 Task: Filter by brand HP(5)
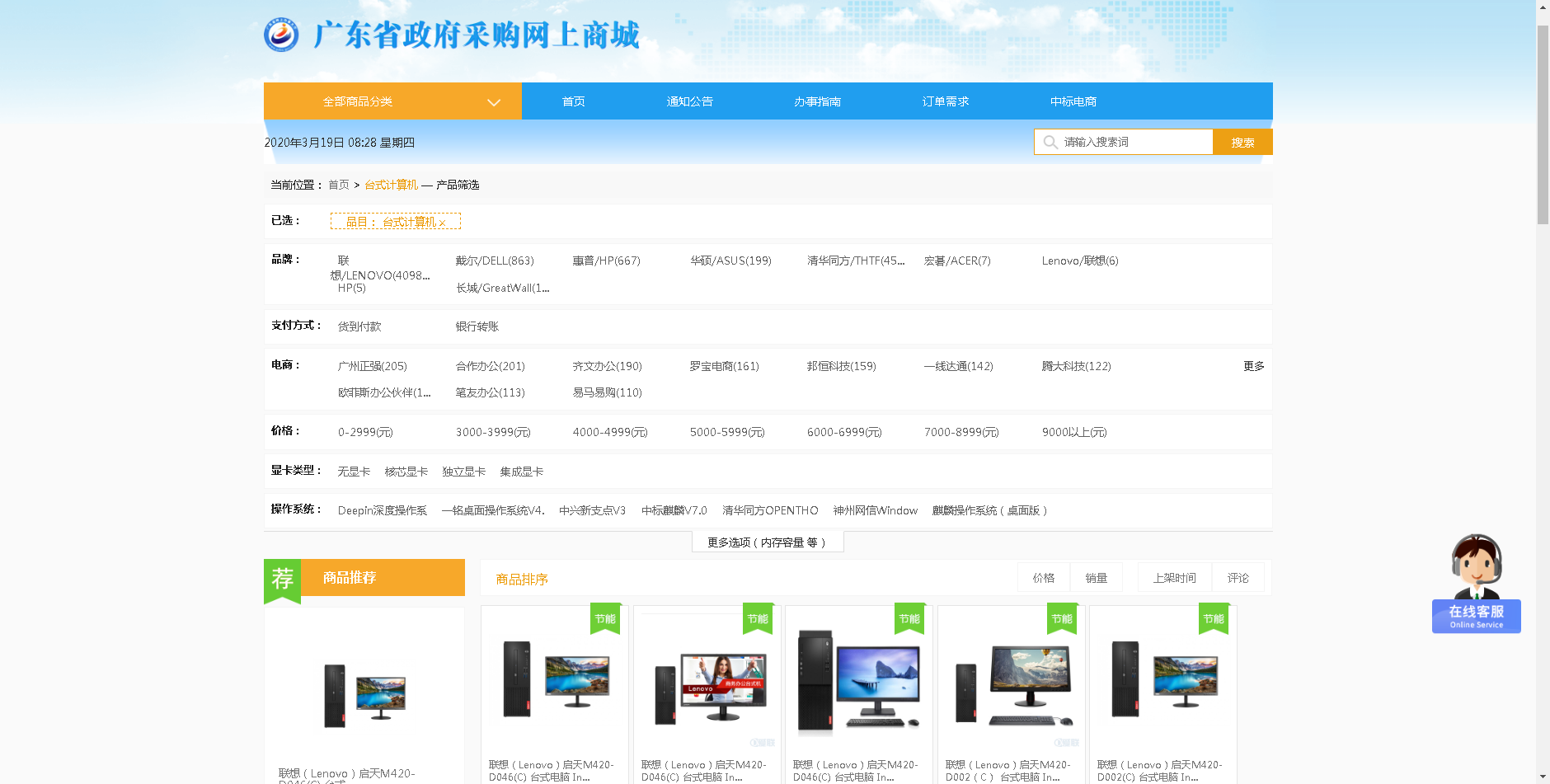(352, 288)
